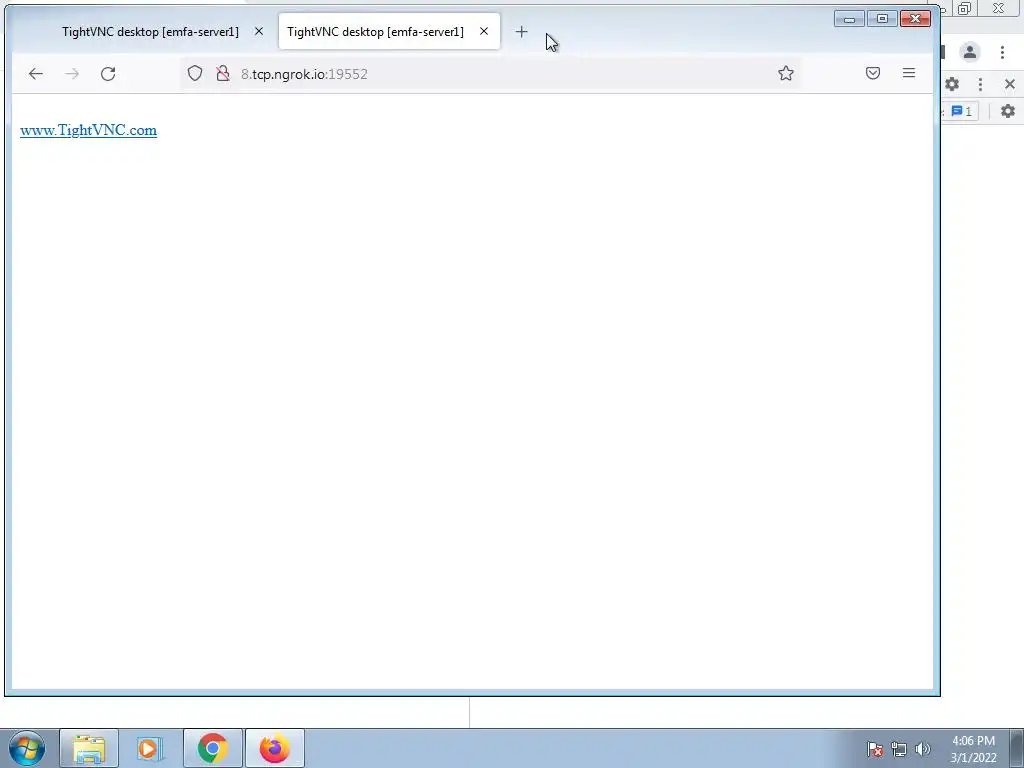Click the clock showing 4:06 PM
1024x768 pixels.
[x=973, y=749]
